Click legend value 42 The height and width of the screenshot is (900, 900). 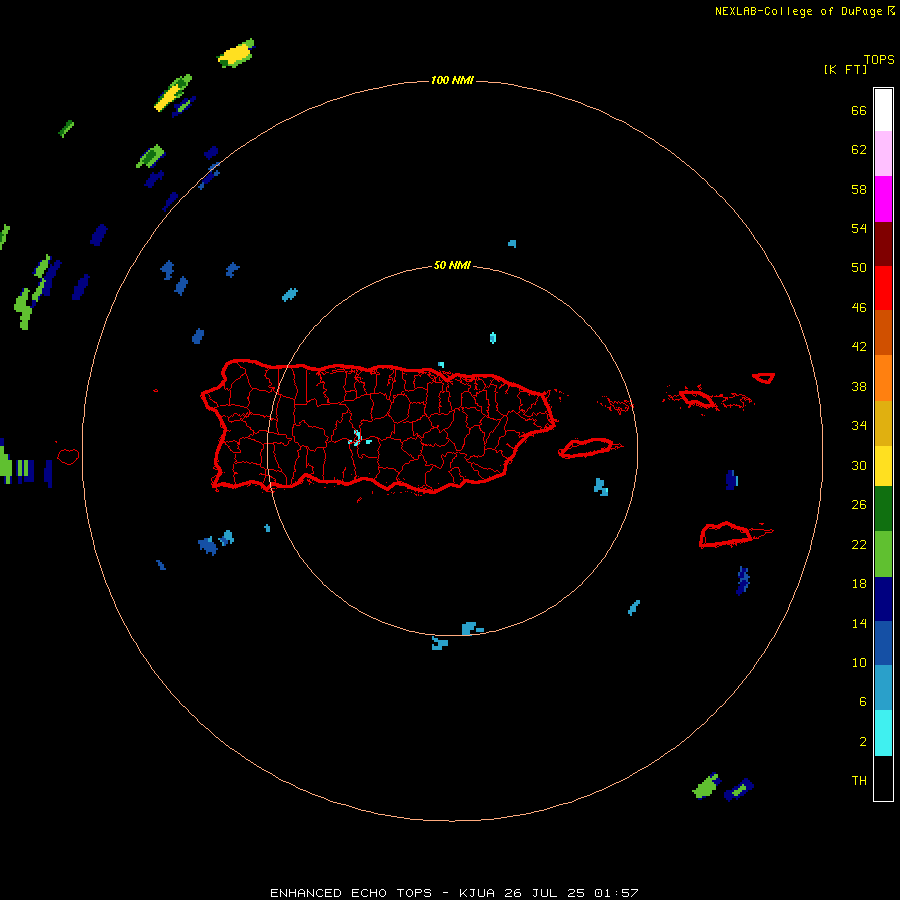tap(859, 347)
